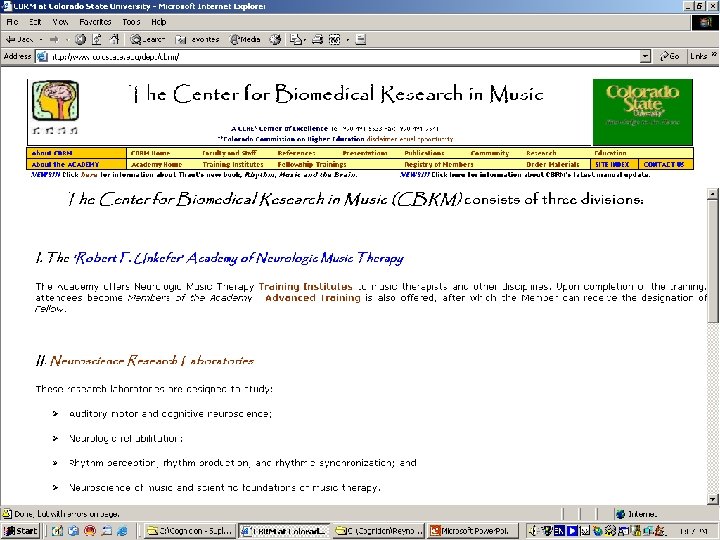Open the Tools menu
The image size is (720, 540).
[x=131, y=22]
